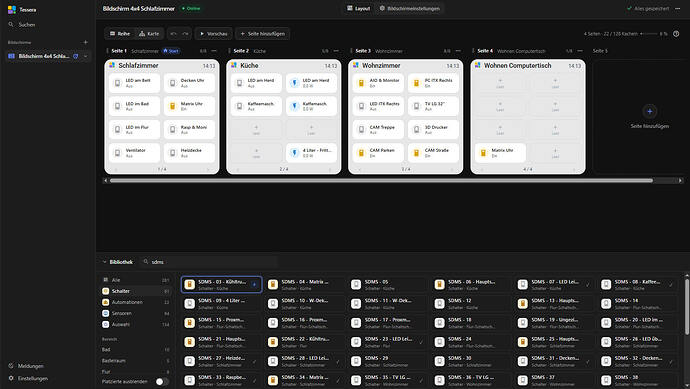The height and width of the screenshot is (389, 690).
Task: Select the Karte view tab
Action: [x=149, y=33]
